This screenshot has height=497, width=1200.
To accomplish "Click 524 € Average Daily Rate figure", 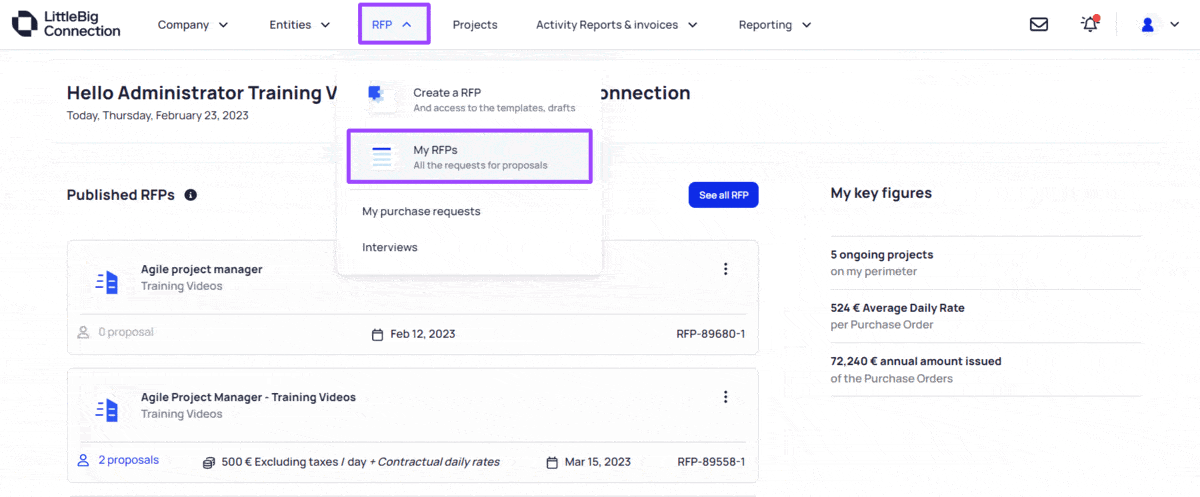I will [898, 308].
